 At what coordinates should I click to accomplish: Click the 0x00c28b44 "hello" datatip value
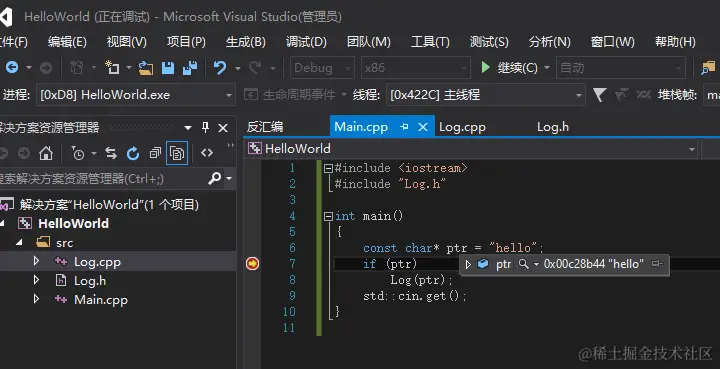tap(594, 264)
